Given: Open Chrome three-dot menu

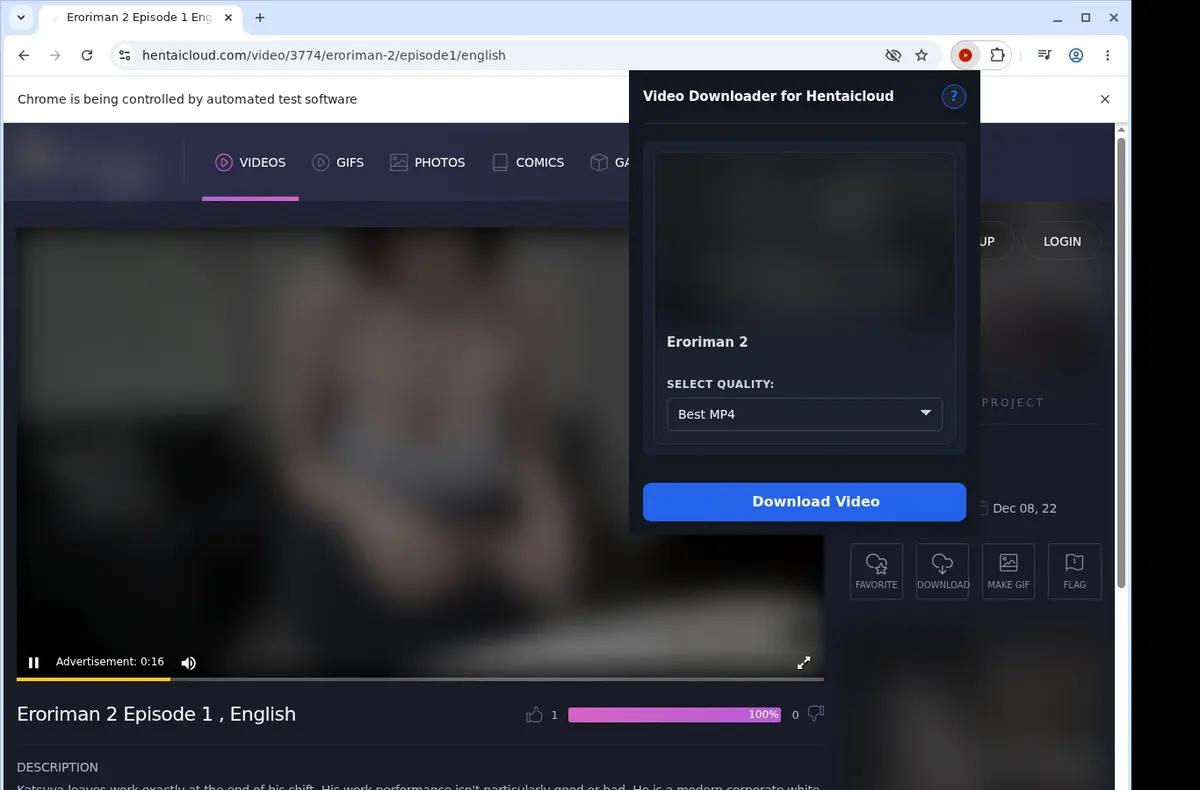Looking at the screenshot, I should click(x=1108, y=55).
